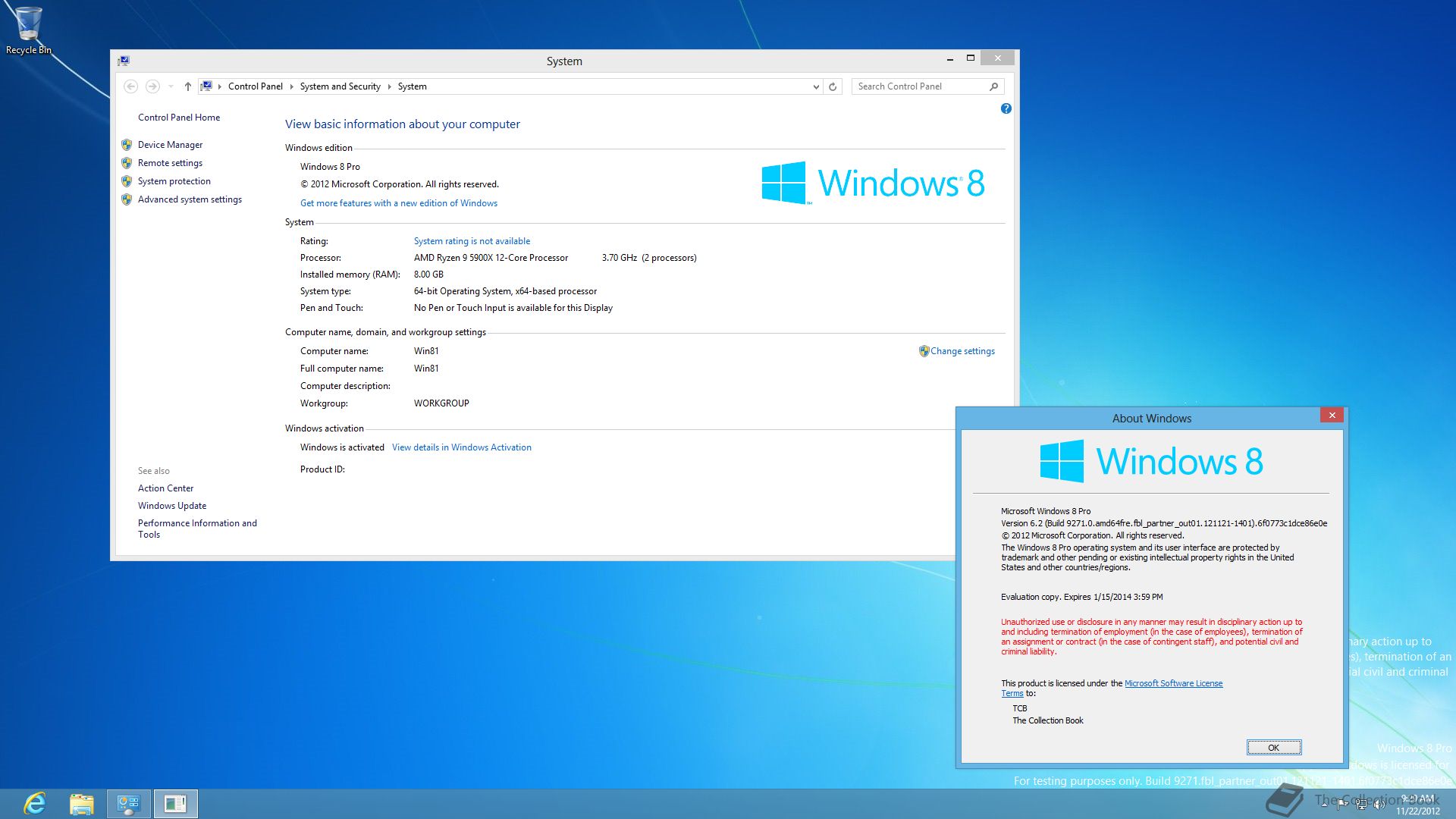
Task: Click the System window title bar icon
Action: 124,61
